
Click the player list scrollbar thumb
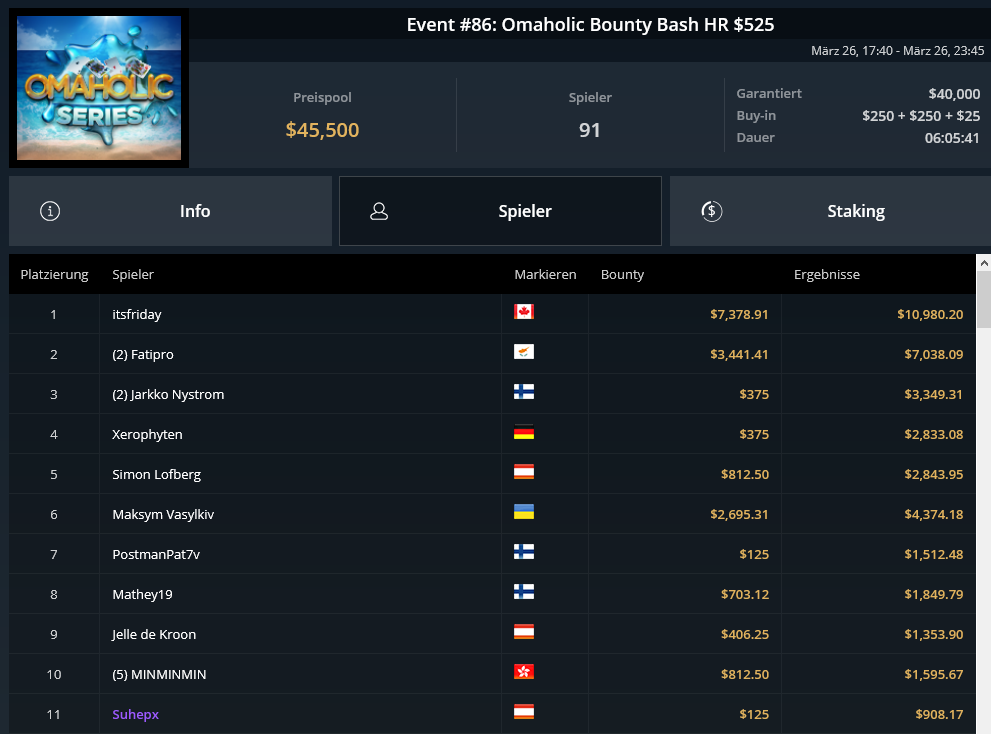(x=983, y=300)
